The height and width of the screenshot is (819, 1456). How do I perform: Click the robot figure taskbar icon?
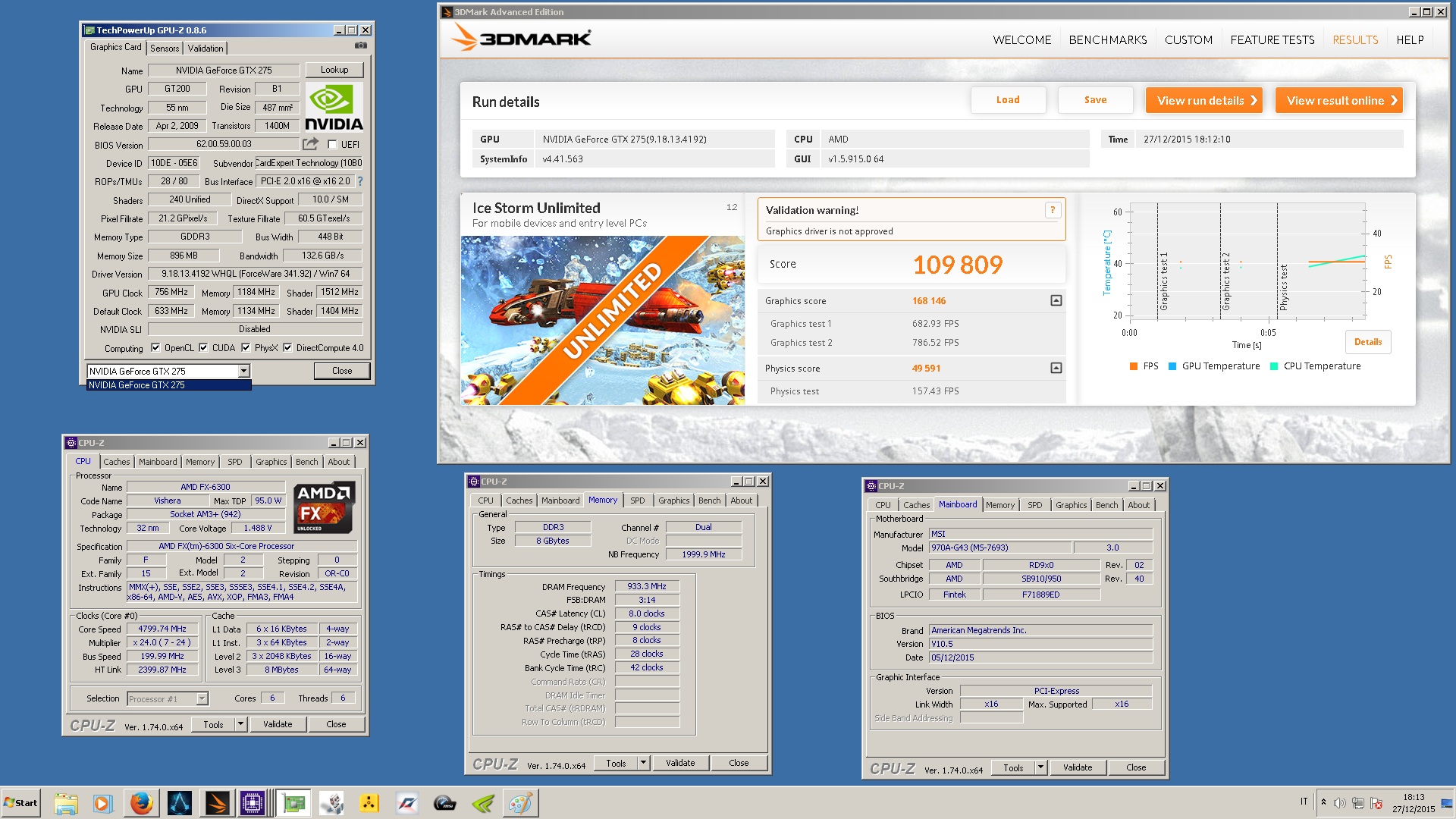pos(331,803)
